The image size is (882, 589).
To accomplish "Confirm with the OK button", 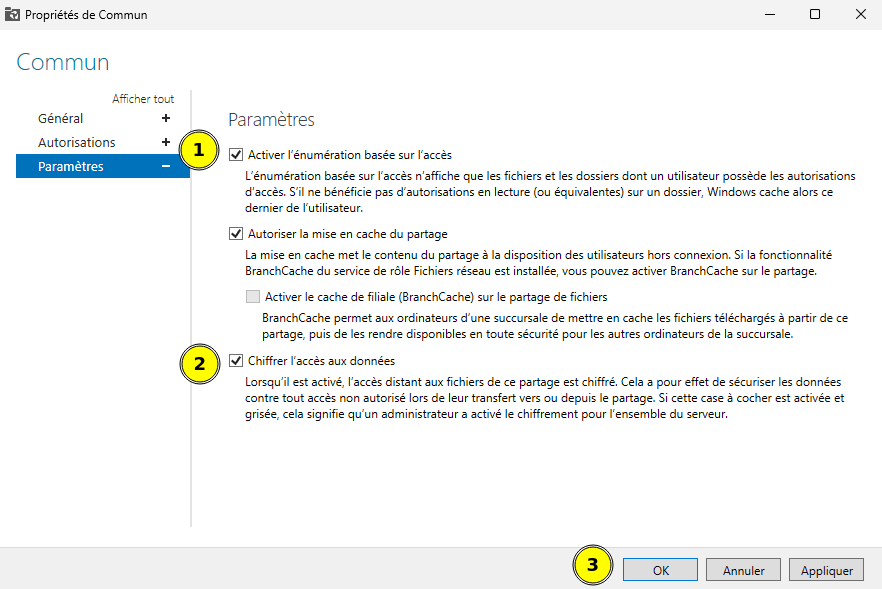I will tap(660, 570).
